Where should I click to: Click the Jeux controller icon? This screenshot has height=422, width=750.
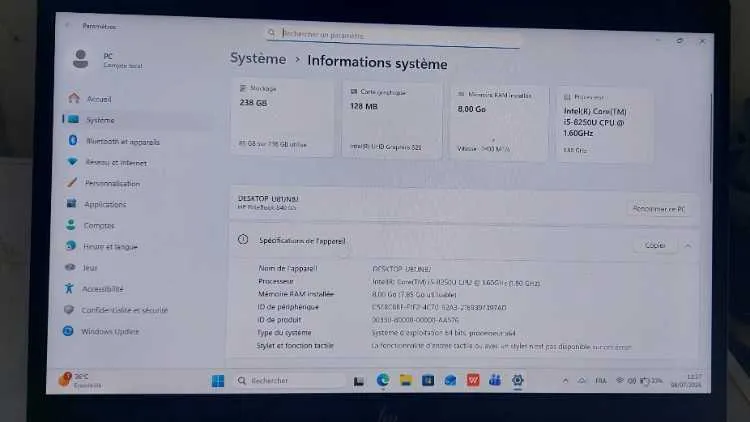point(70,267)
